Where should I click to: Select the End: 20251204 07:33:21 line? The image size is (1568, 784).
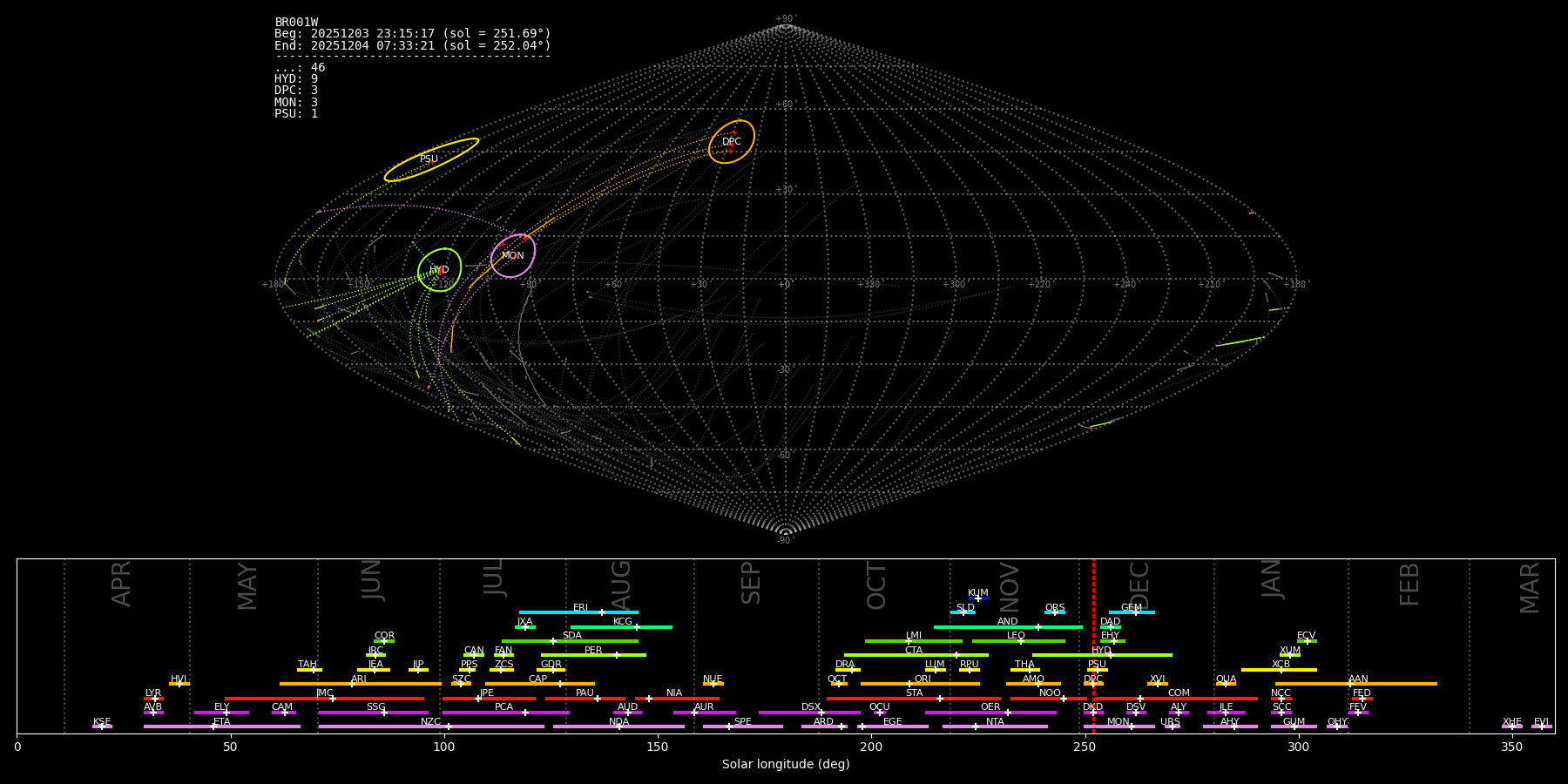tap(413, 45)
